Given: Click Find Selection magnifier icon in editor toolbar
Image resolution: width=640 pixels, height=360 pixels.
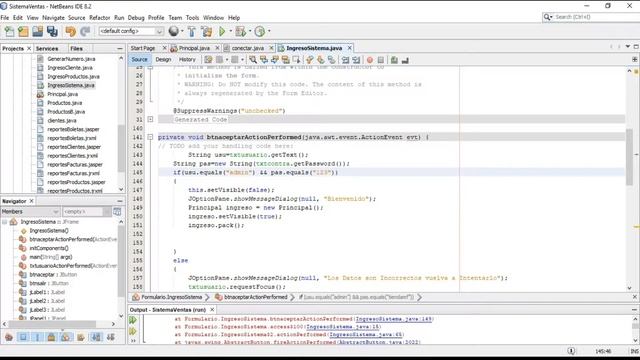Looking at the screenshot, I should tap(253, 60).
